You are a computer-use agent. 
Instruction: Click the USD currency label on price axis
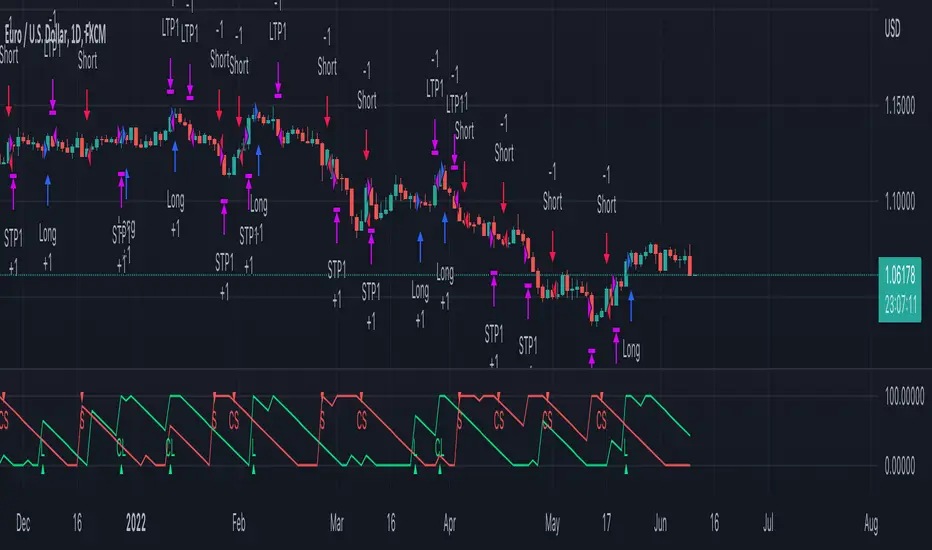[892, 29]
